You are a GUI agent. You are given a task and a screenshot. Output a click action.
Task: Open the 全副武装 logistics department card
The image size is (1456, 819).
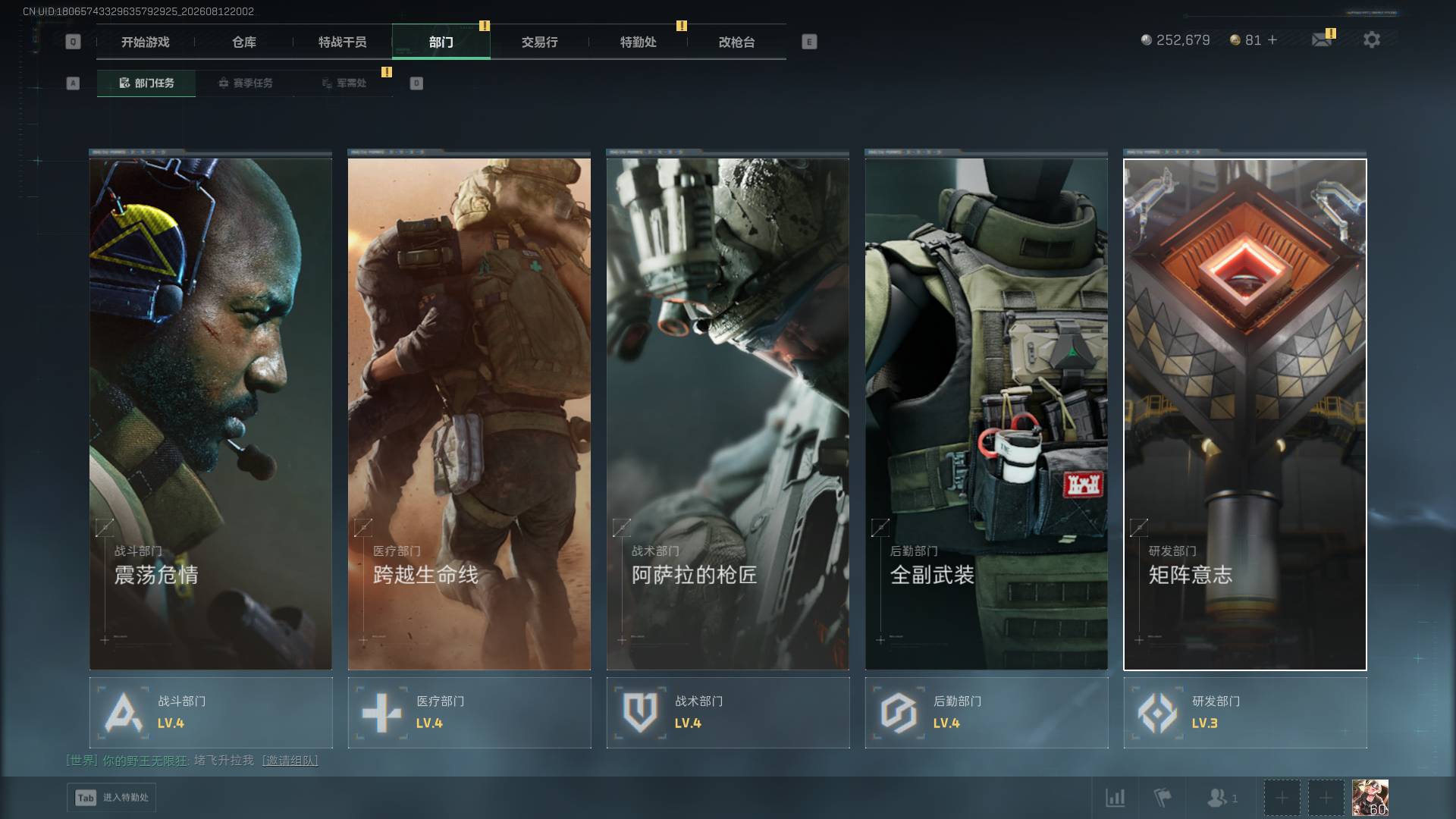click(987, 414)
